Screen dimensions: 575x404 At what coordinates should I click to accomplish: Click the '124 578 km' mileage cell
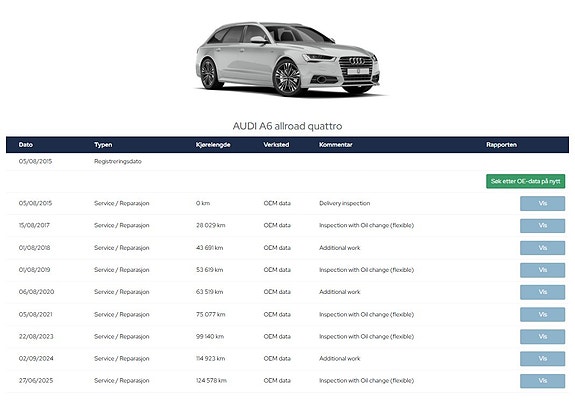point(211,381)
